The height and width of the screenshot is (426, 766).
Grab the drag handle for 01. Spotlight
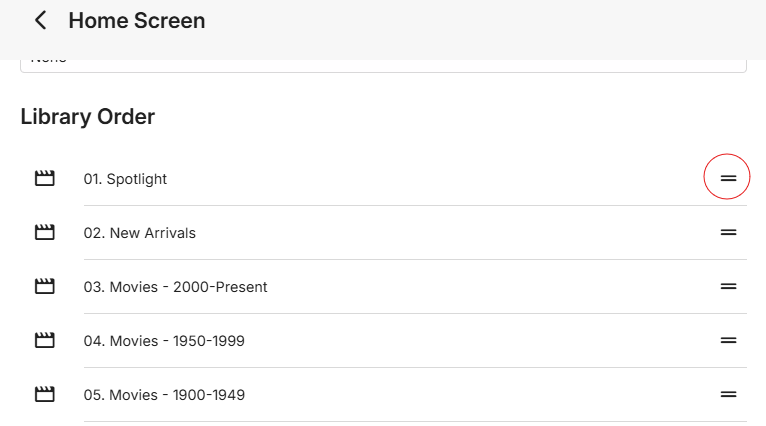click(x=728, y=178)
